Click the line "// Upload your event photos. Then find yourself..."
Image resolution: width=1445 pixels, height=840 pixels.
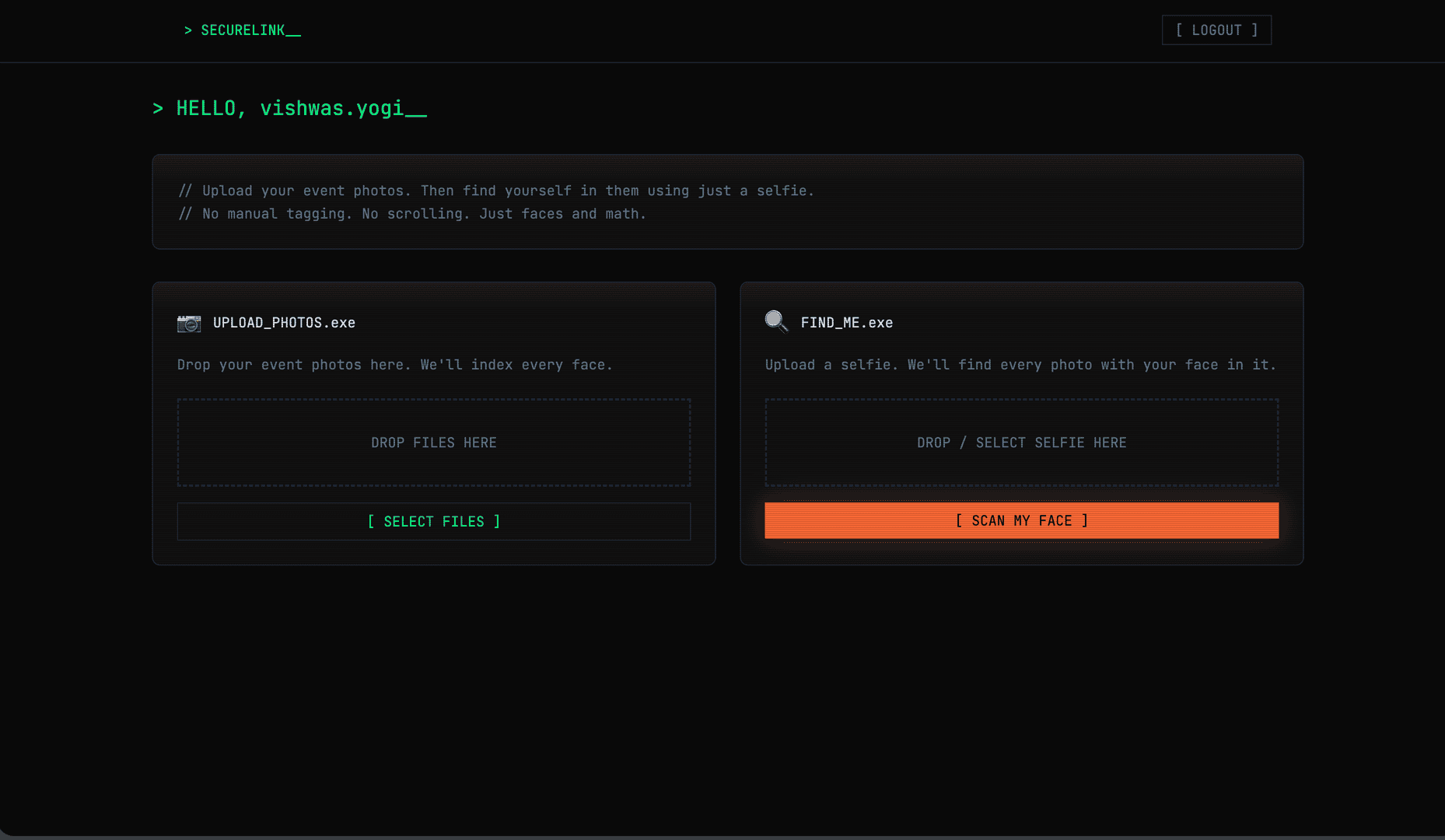496,191
